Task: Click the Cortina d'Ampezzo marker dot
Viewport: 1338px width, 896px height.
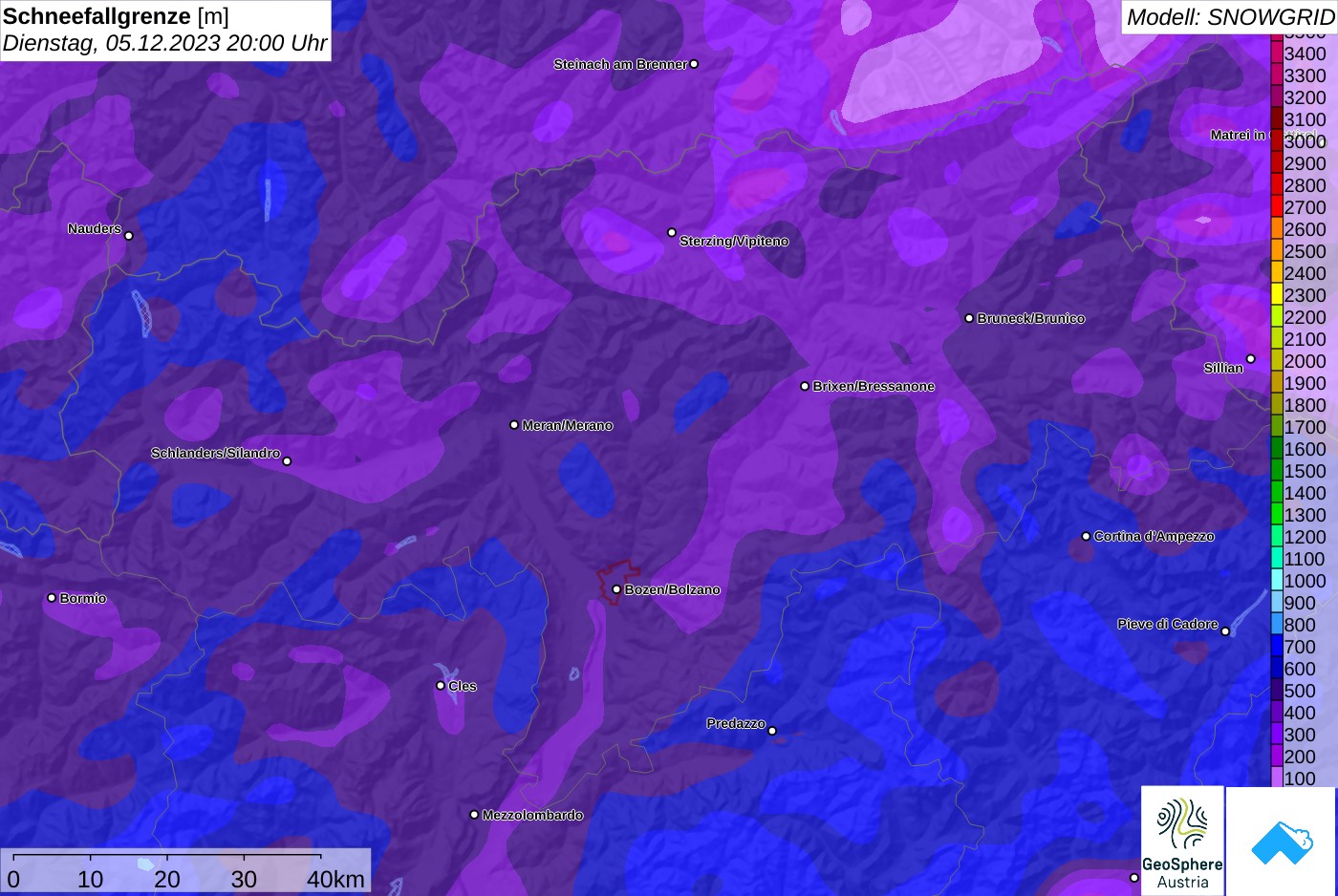Action: pyautogui.click(x=1086, y=536)
